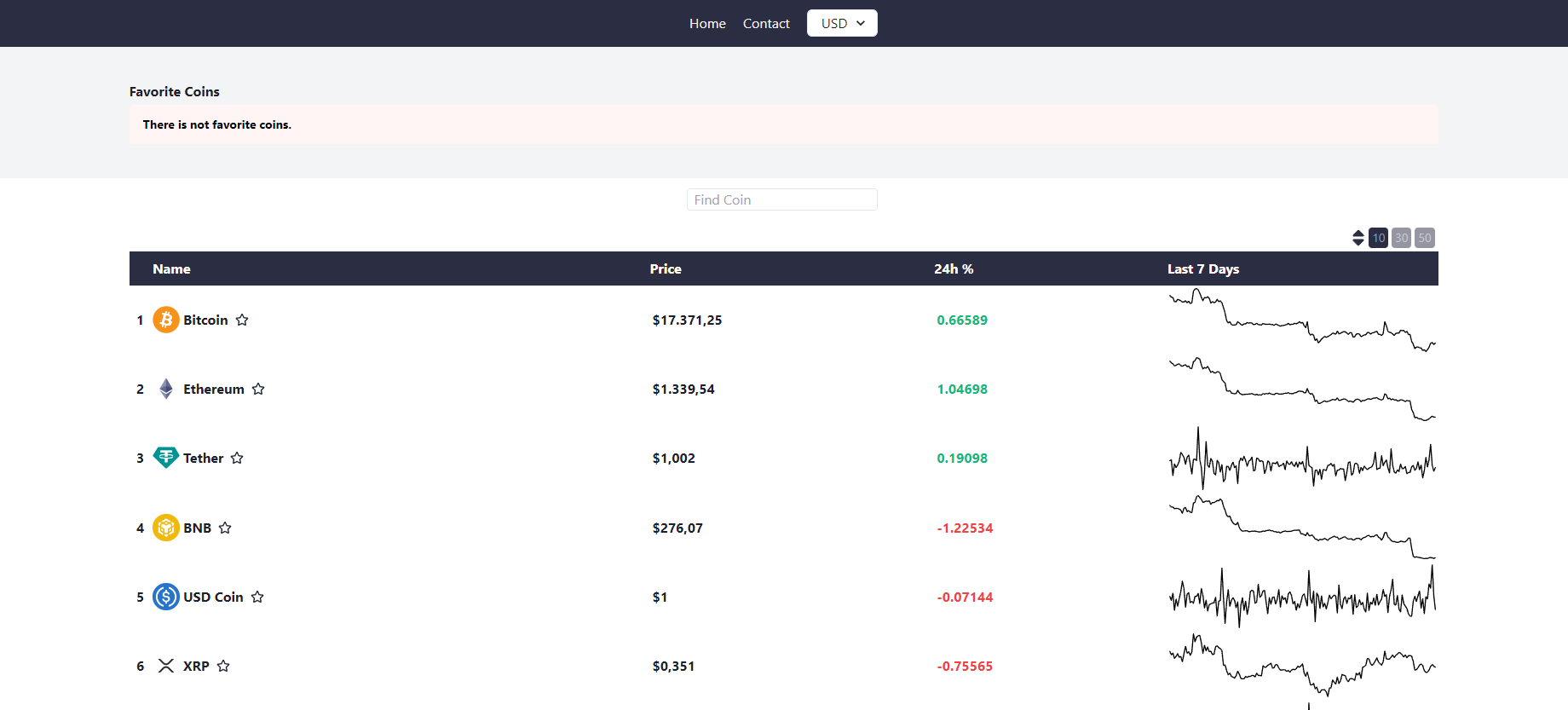Click BNB price $276,07

(x=677, y=528)
